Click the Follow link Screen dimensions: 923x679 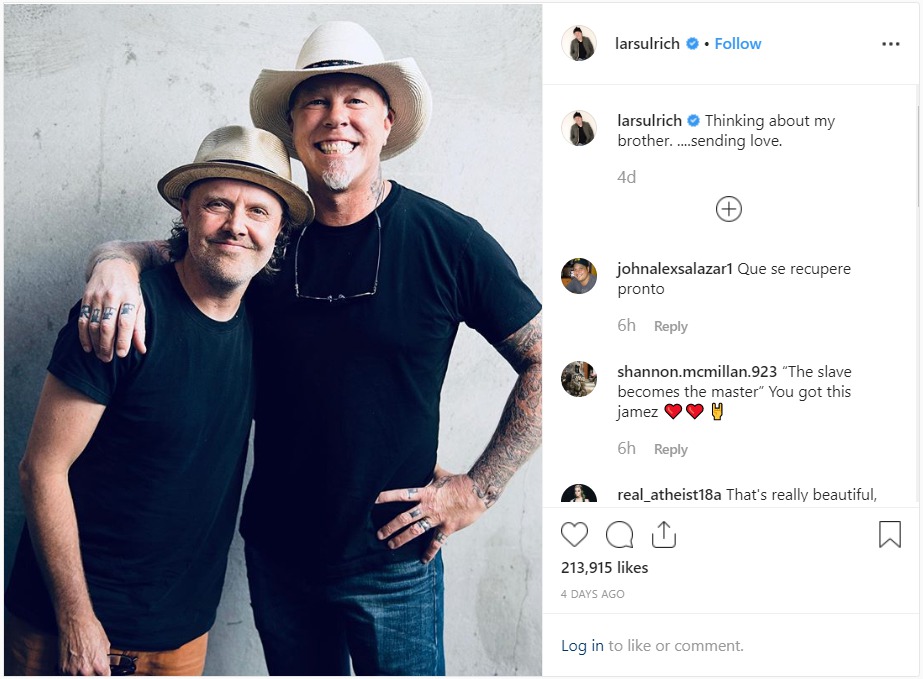coord(738,44)
